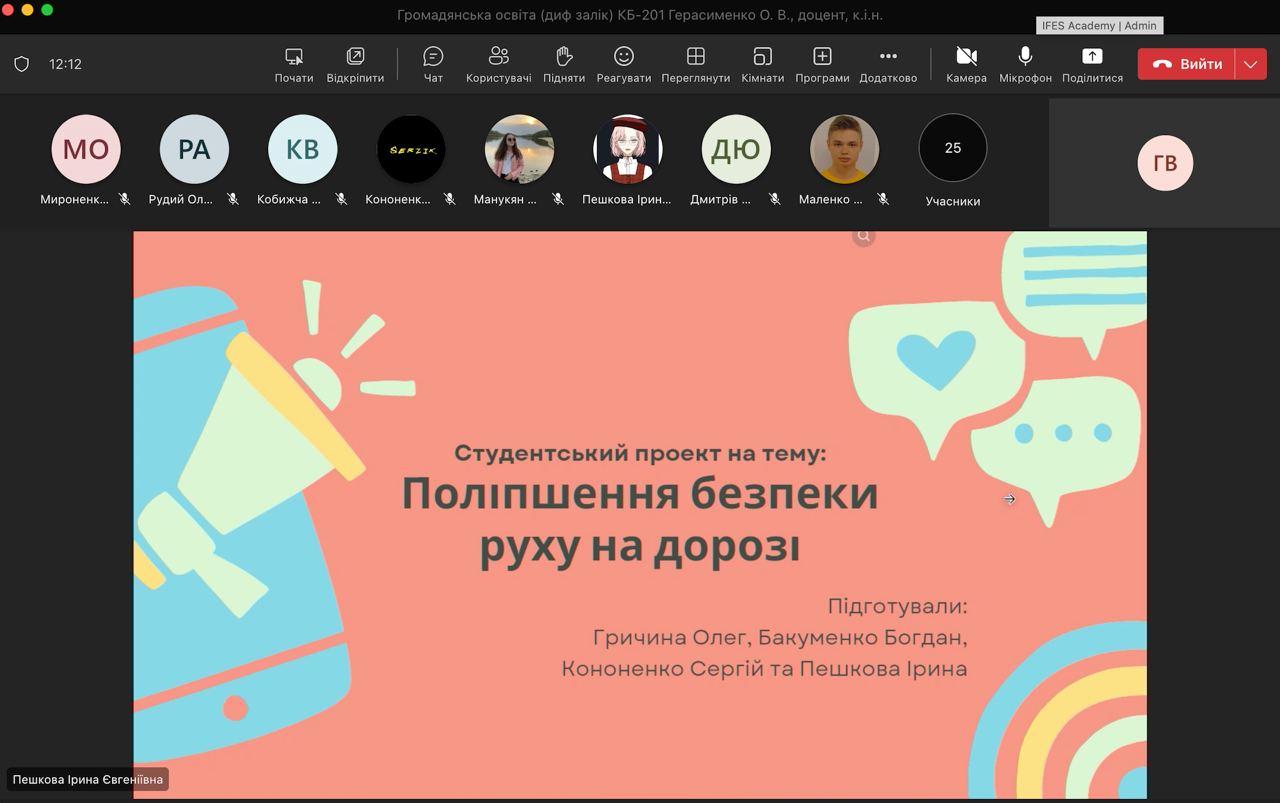Viewport: 1280px width, 803px height.
Task: Select Манукян participant thumbnail
Action: [x=519, y=149]
